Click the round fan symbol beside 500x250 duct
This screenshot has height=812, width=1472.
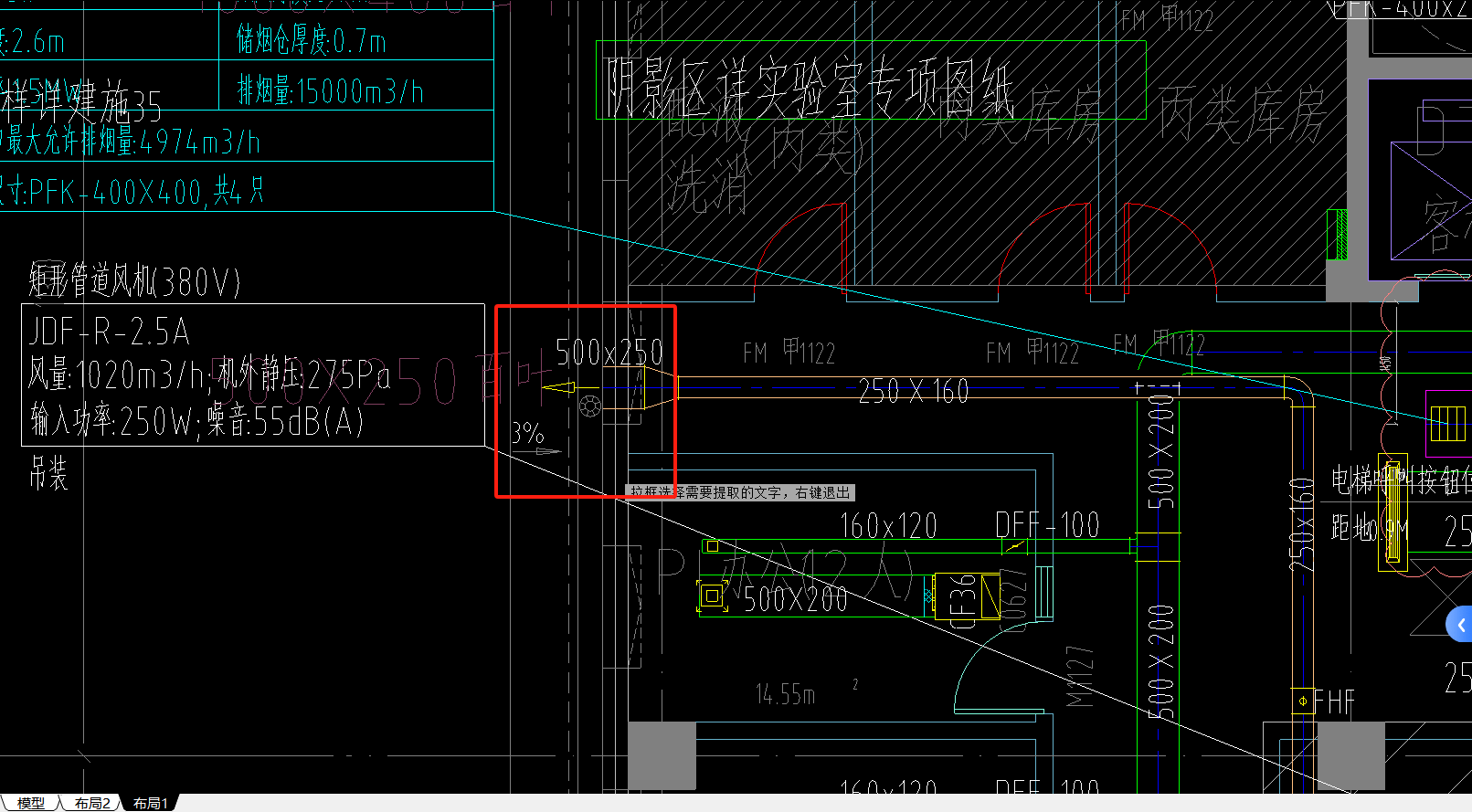click(590, 406)
